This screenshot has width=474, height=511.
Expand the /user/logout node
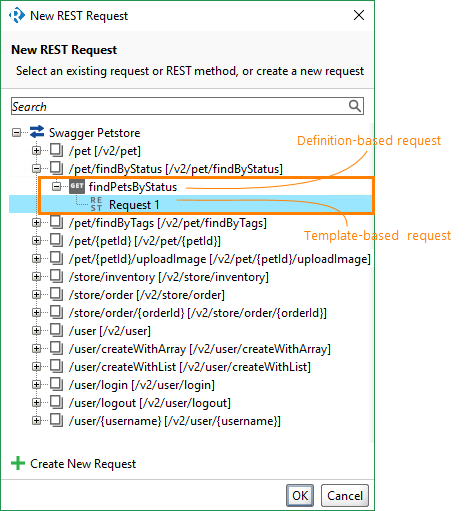click(36, 403)
